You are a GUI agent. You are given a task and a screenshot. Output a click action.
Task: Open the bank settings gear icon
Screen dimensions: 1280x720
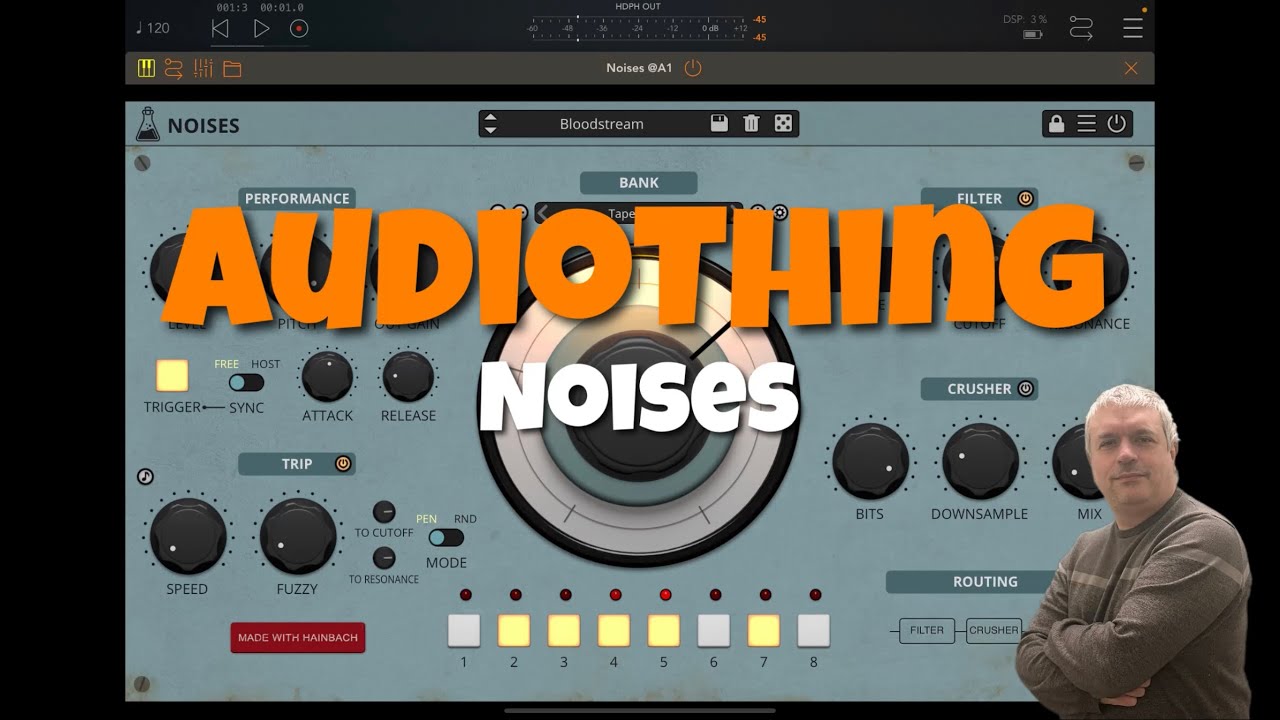(780, 212)
